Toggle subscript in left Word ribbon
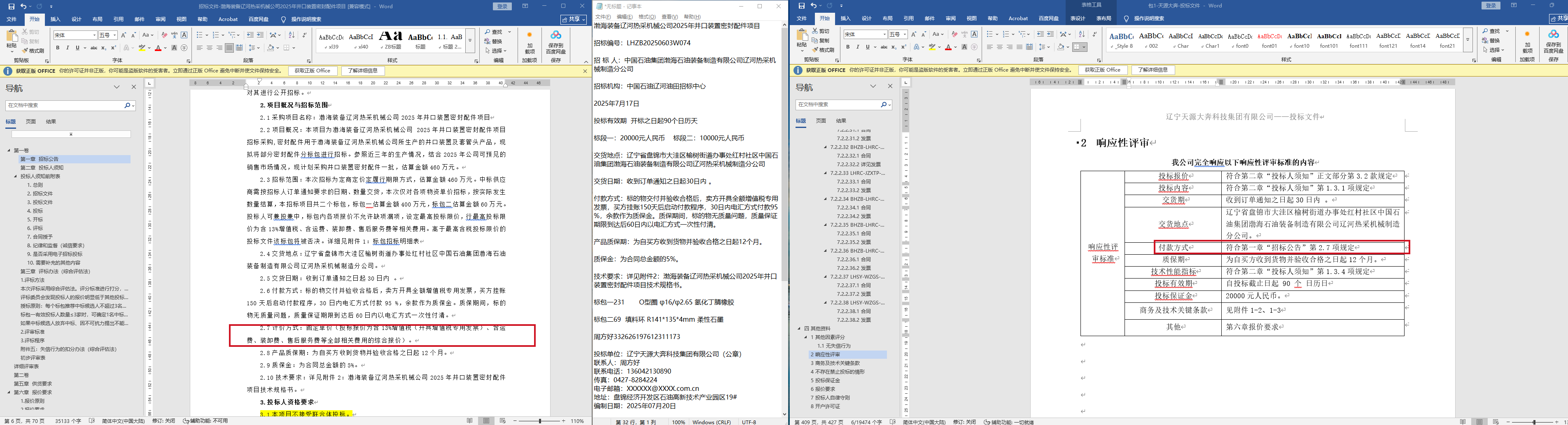 coord(103,47)
